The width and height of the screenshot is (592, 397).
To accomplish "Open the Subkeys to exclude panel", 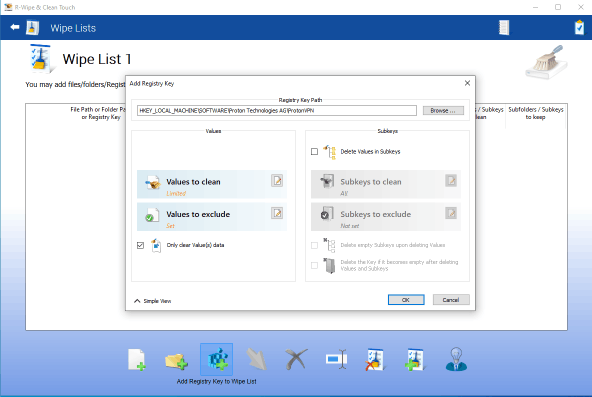I will click(x=386, y=217).
